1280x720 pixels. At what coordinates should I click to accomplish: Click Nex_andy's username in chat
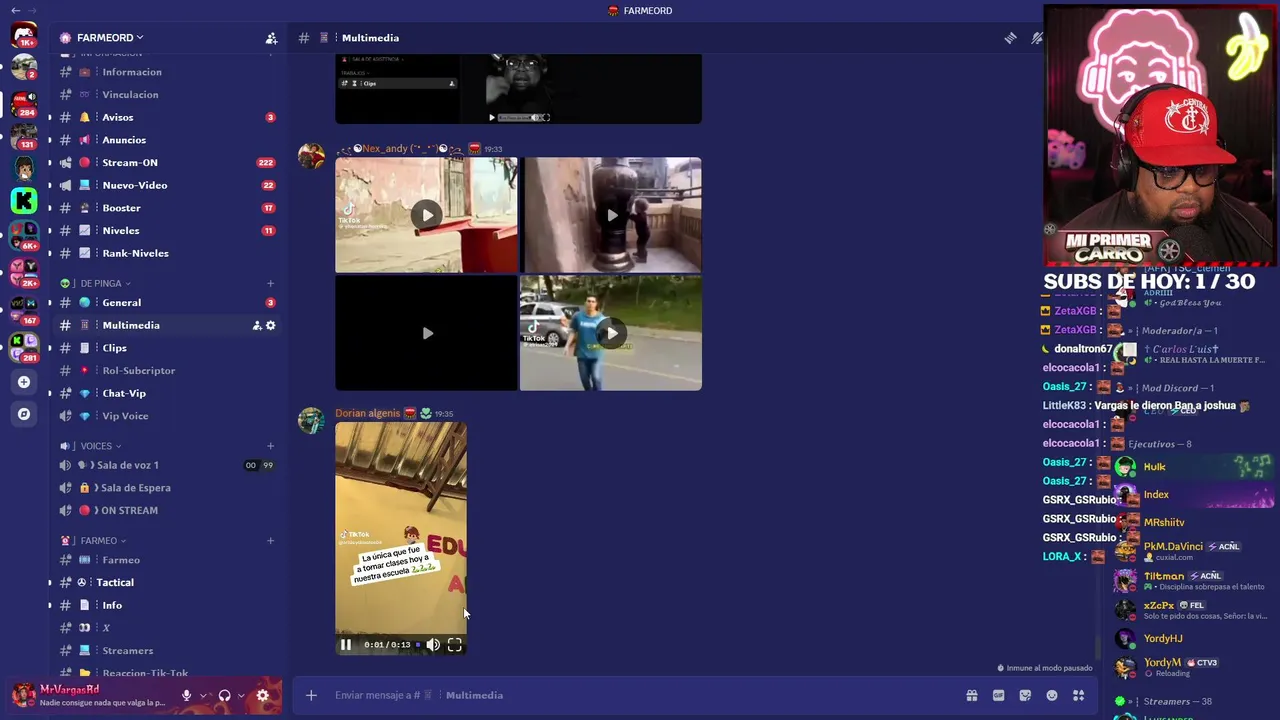[x=399, y=149]
